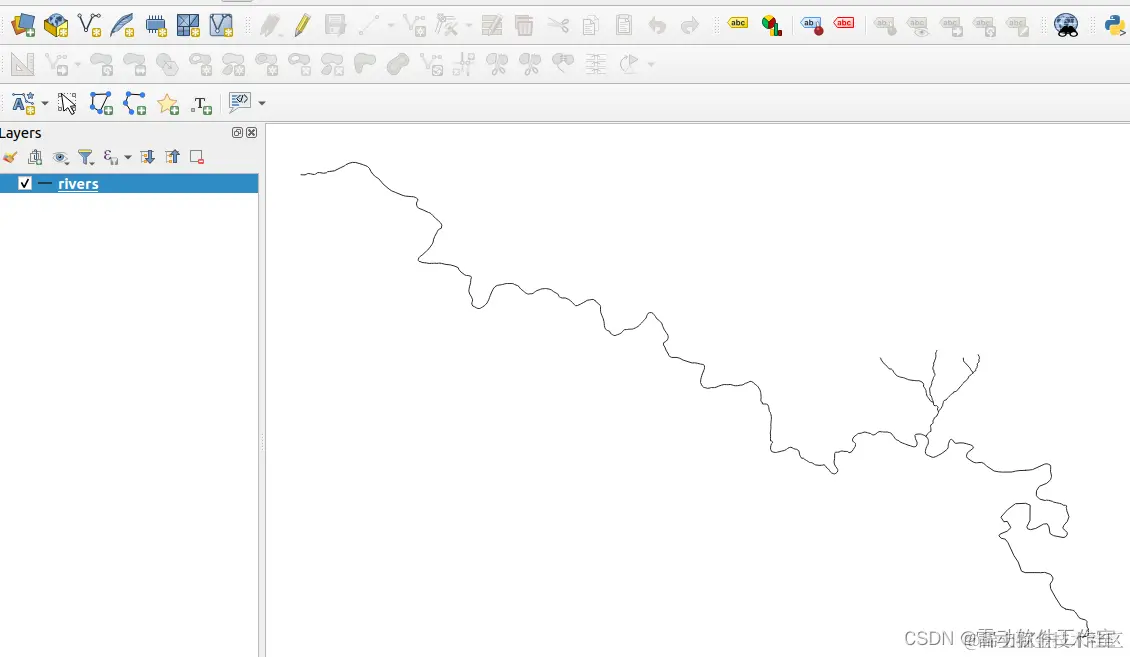Select the Create Text Annotation tool
This screenshot has width=1130, height=657.
click(x=201, y=105)
